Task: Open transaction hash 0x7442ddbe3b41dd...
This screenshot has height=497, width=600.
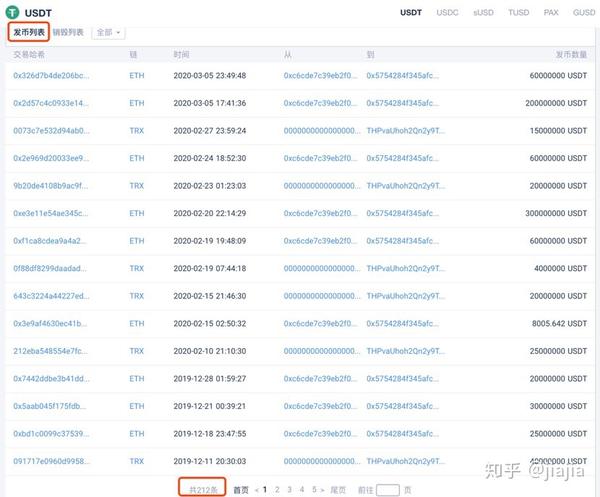Action: click(x=51, y=379)
